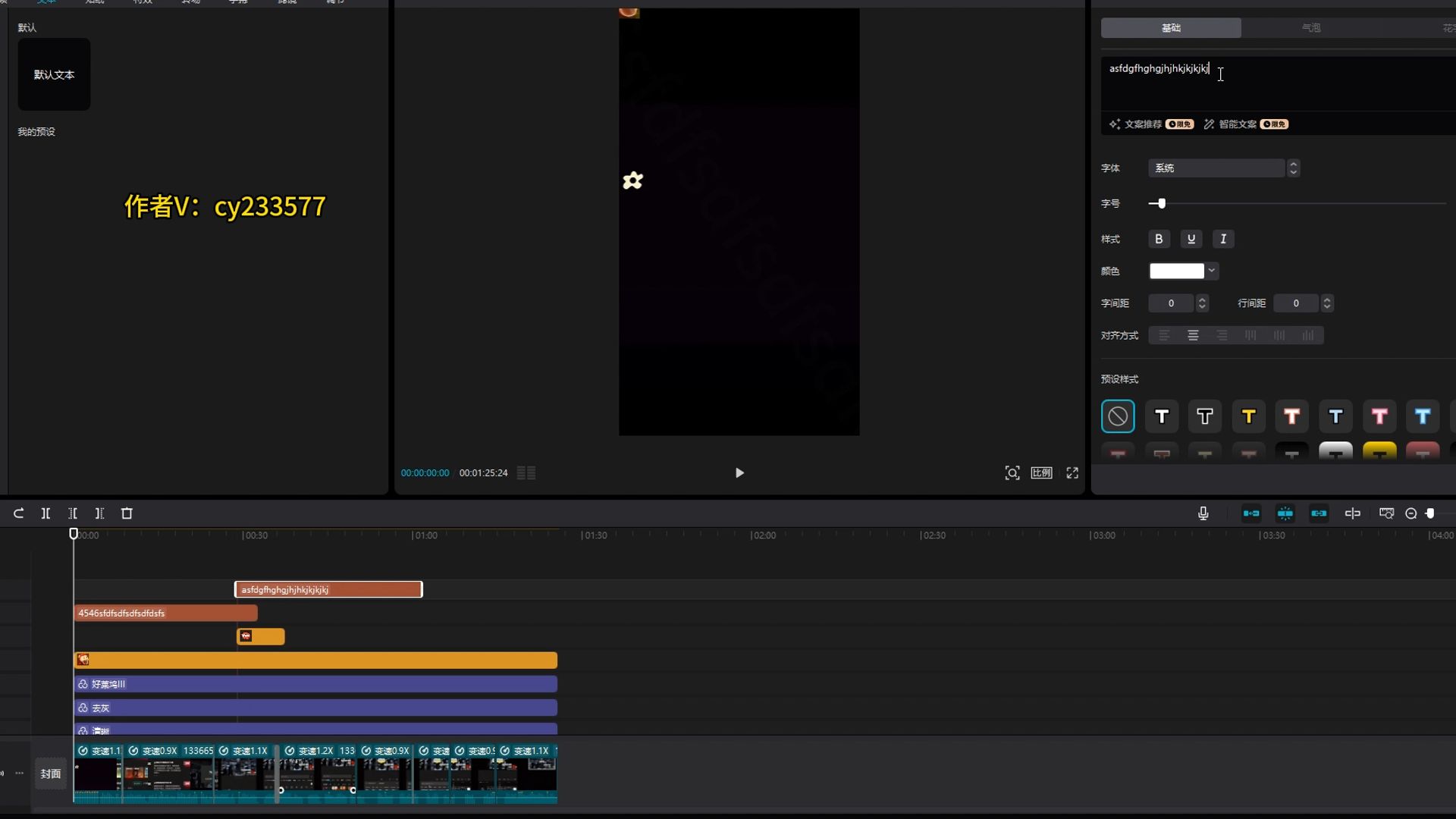
Task: Click the 字间距 stepper arrows
Action: tap(1202, 303)
